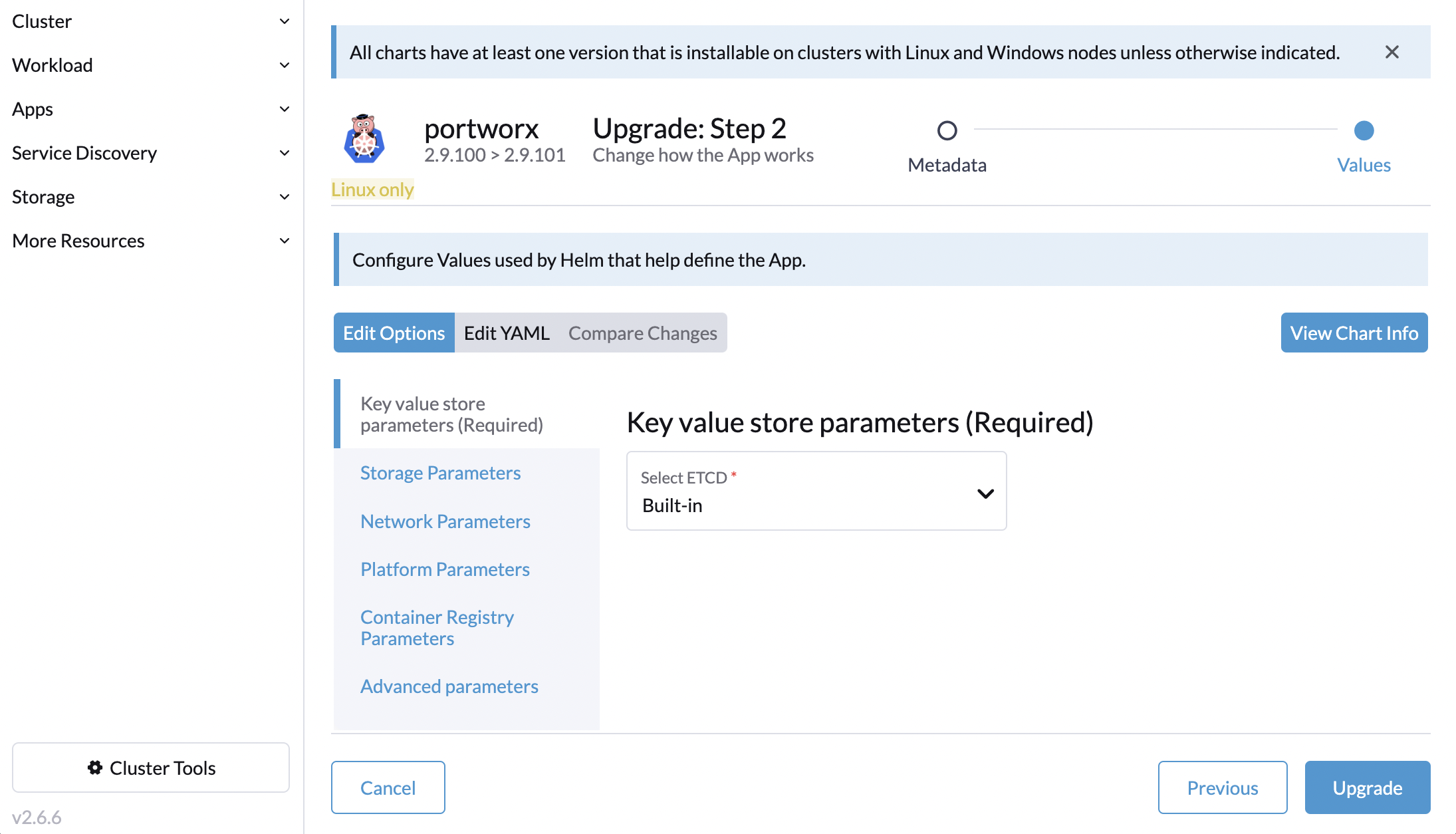The image size is (1456, 834).
Task: Expand the Service Discovery section chevron
Action: click(285, 153)
